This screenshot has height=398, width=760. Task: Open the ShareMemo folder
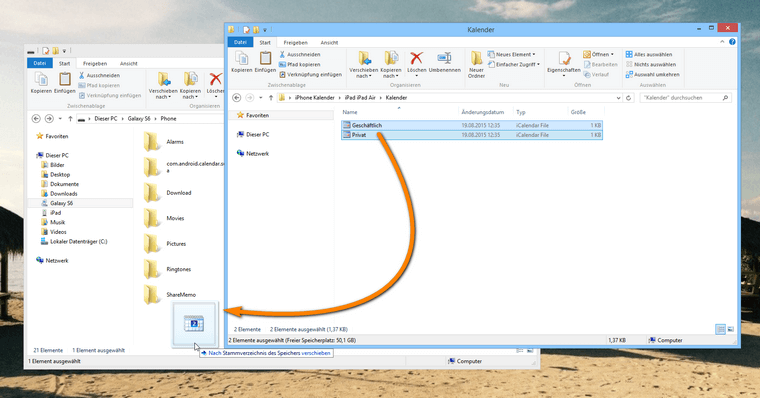click(x=170, y=294)
